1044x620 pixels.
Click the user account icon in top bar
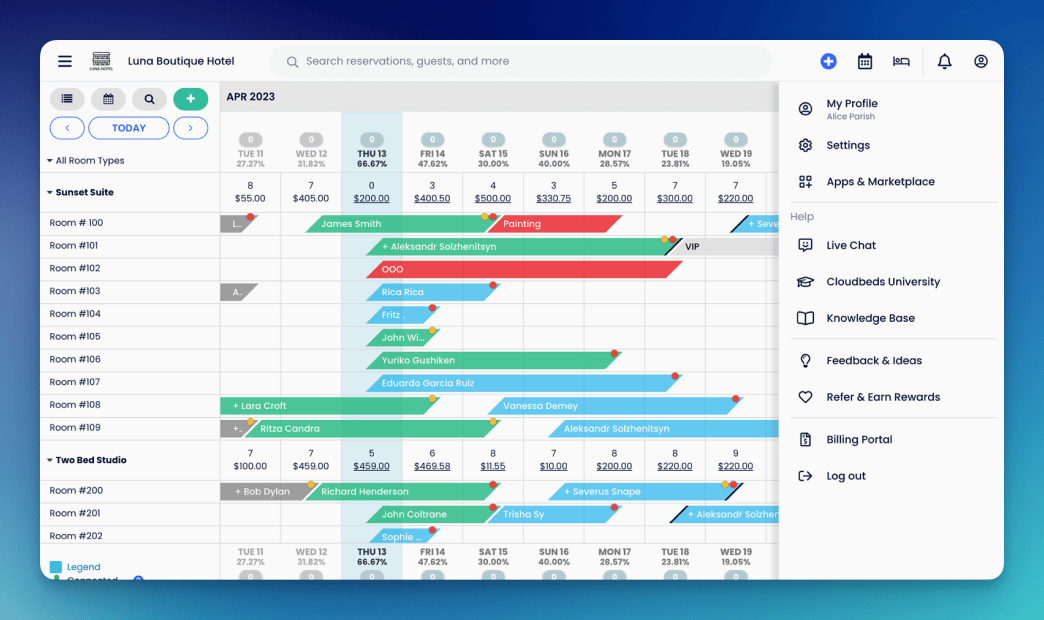pos(981,61)
